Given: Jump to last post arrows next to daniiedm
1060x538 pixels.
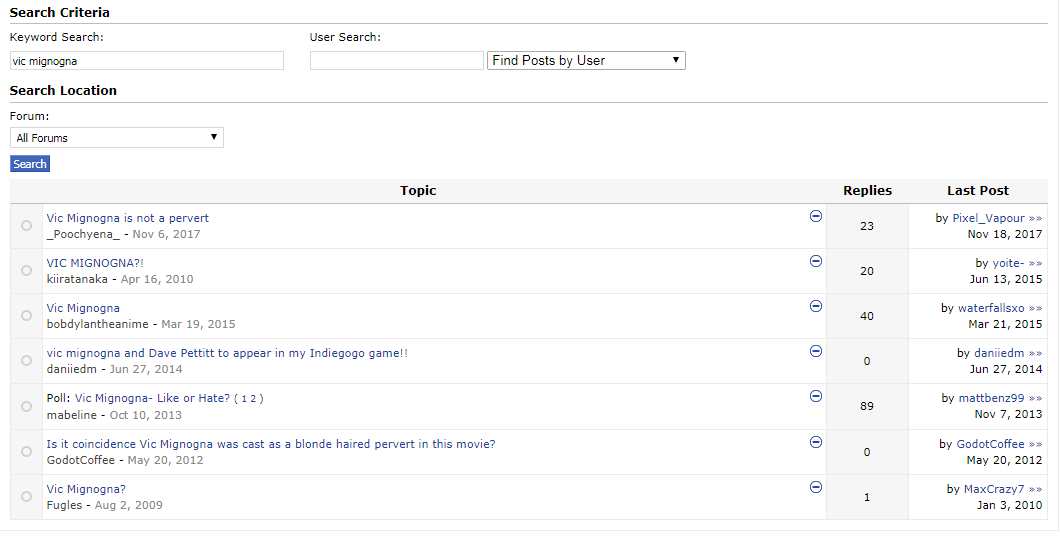Looking at the screenshot, I should tap(1035, 353).
